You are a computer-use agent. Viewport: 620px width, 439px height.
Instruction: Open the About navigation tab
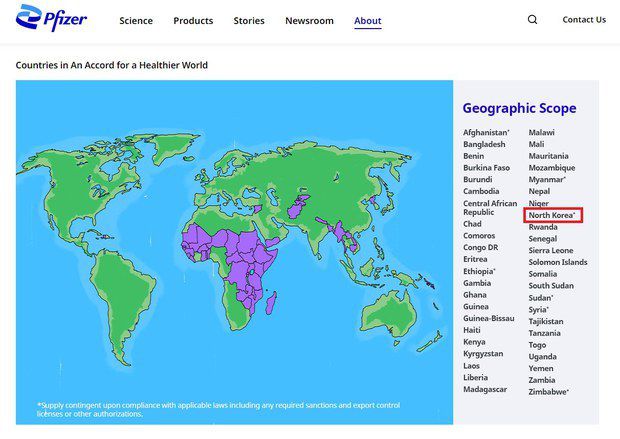(x=367, y=20)
